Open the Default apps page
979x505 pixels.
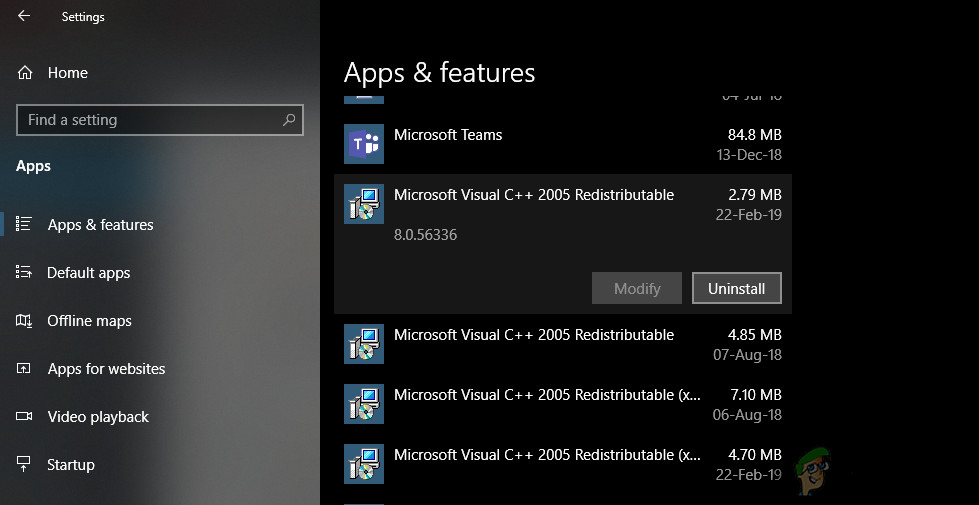tap(89, 273)
